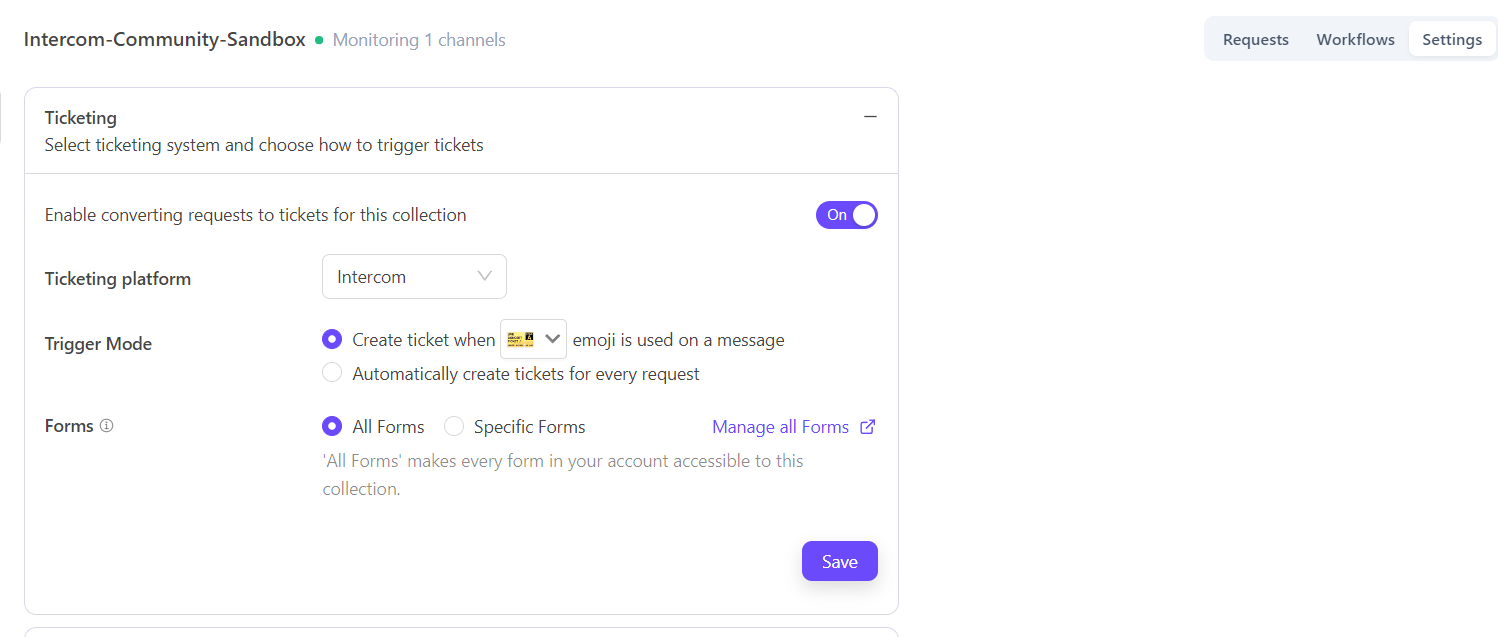Expand the emoji picker chevron arrow
This screenshot has width=1498, height=637.
[x=552, y=339]
